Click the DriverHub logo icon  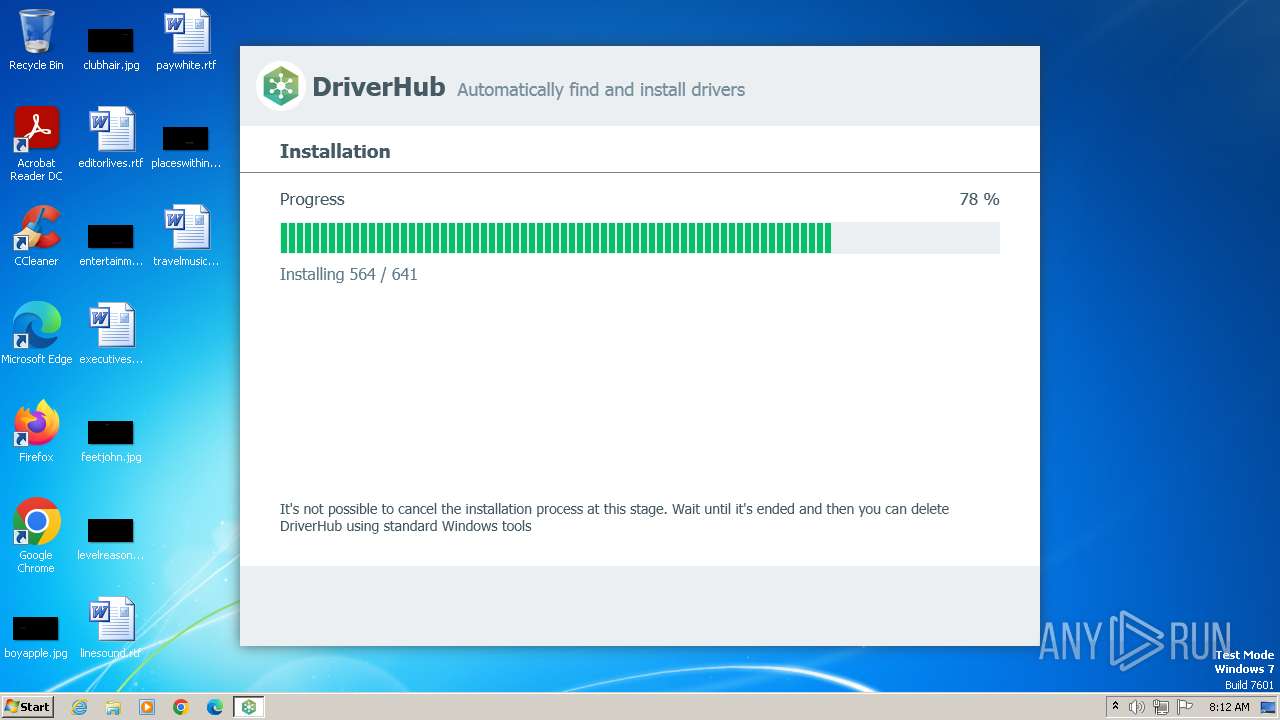coord(281,86)
